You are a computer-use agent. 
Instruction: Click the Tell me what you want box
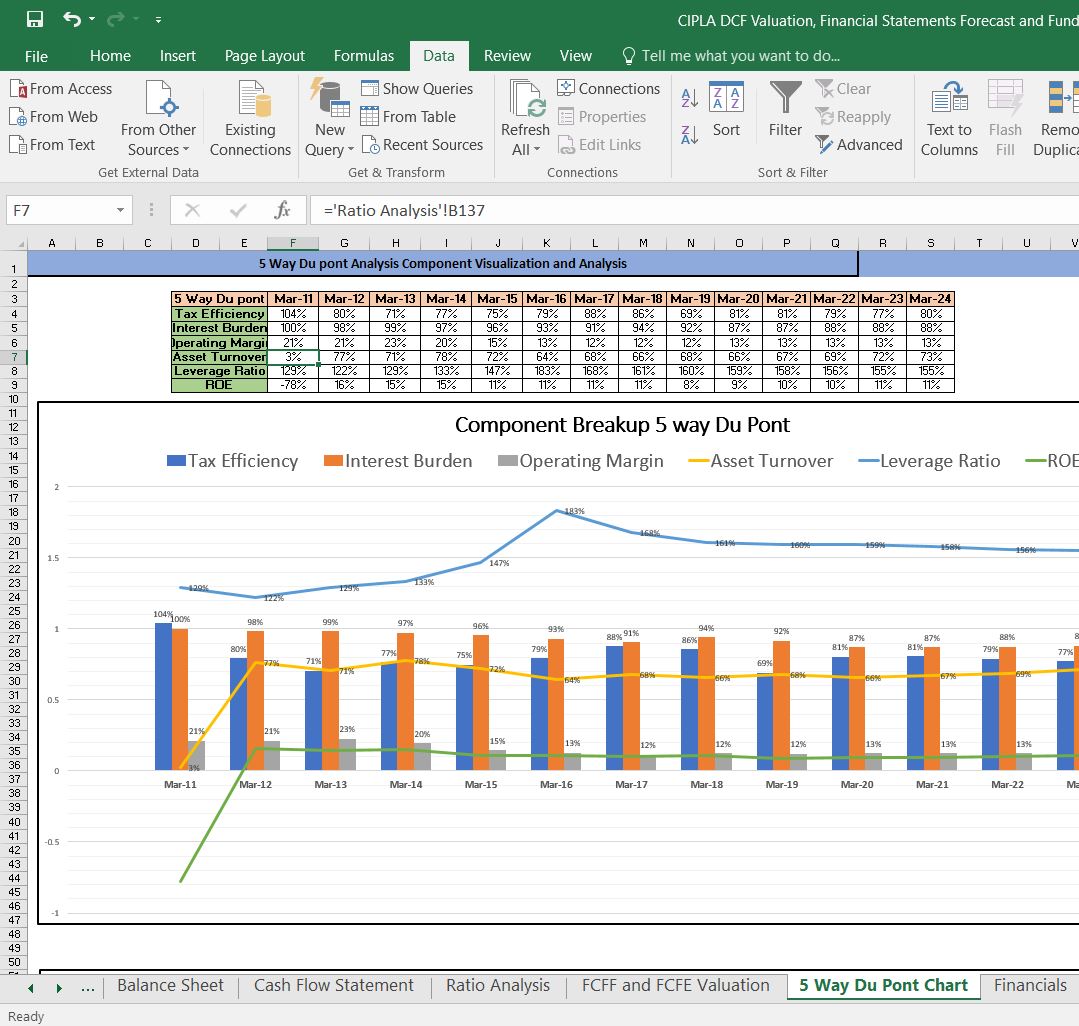[731, 56]
